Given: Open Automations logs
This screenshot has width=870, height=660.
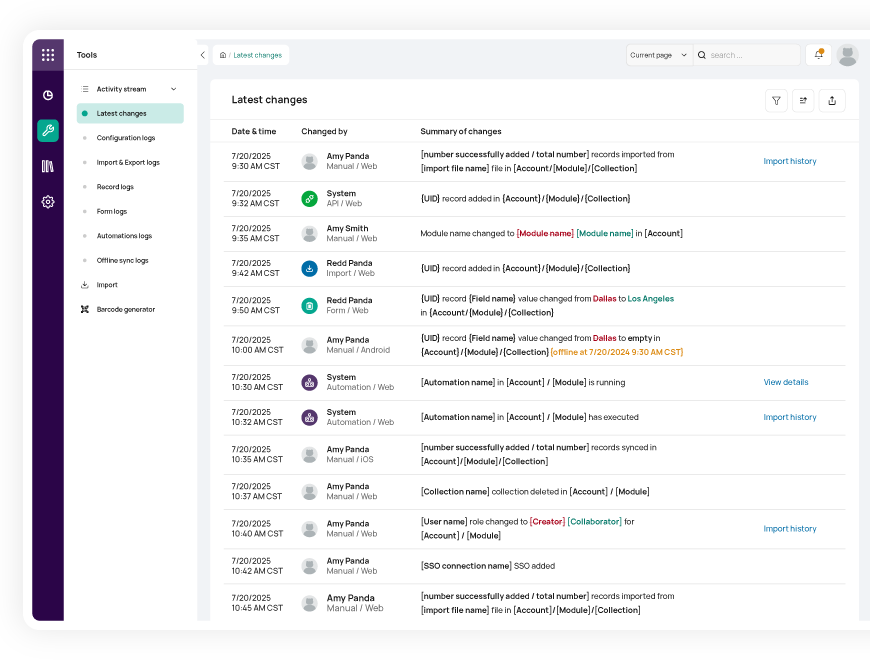Looking at the screenshot, I should click(x=124, y=235).
